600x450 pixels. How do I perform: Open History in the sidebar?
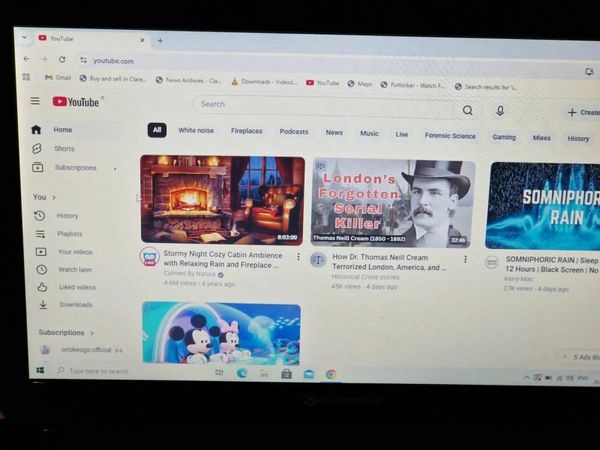click(x=67, y=216)
